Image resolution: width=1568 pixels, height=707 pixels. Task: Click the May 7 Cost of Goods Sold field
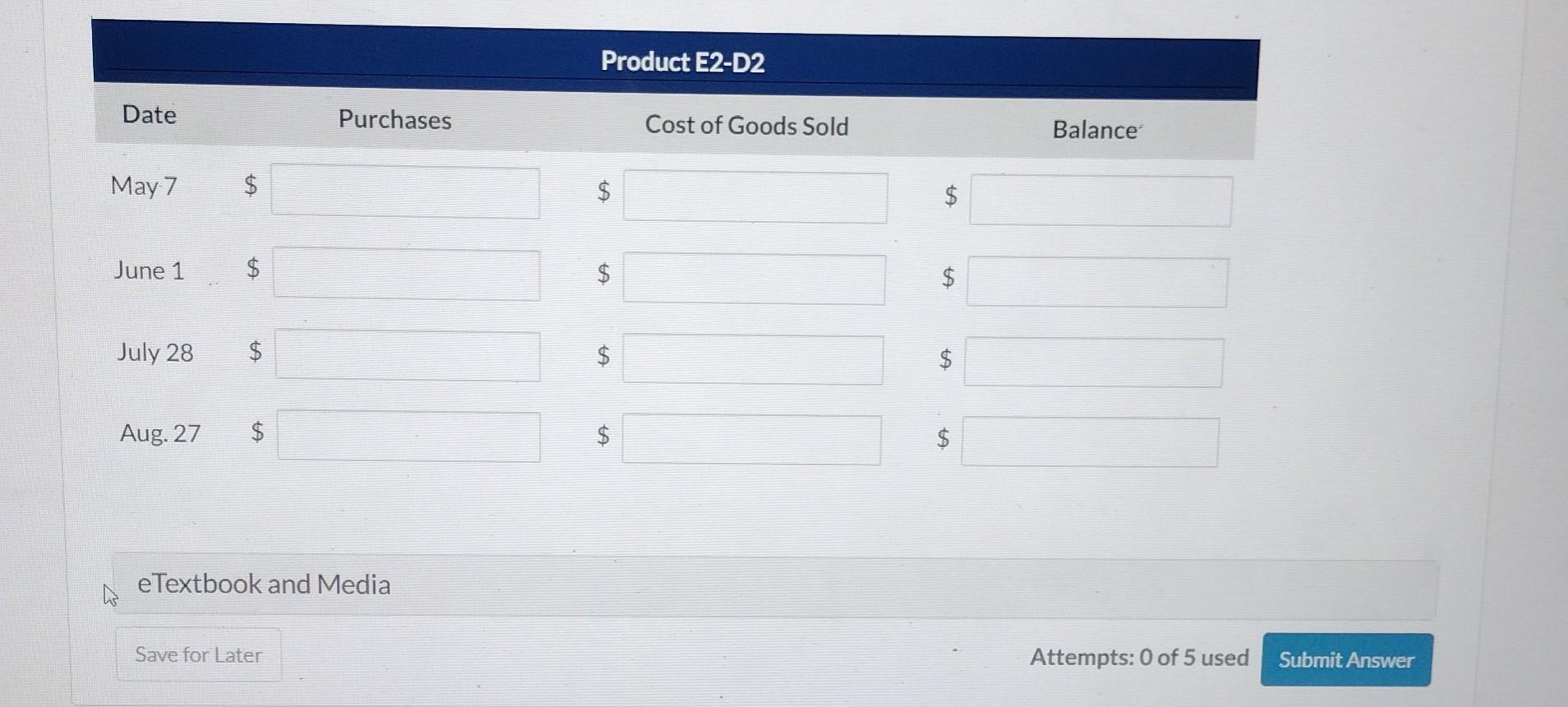click(x=756, y=197)
